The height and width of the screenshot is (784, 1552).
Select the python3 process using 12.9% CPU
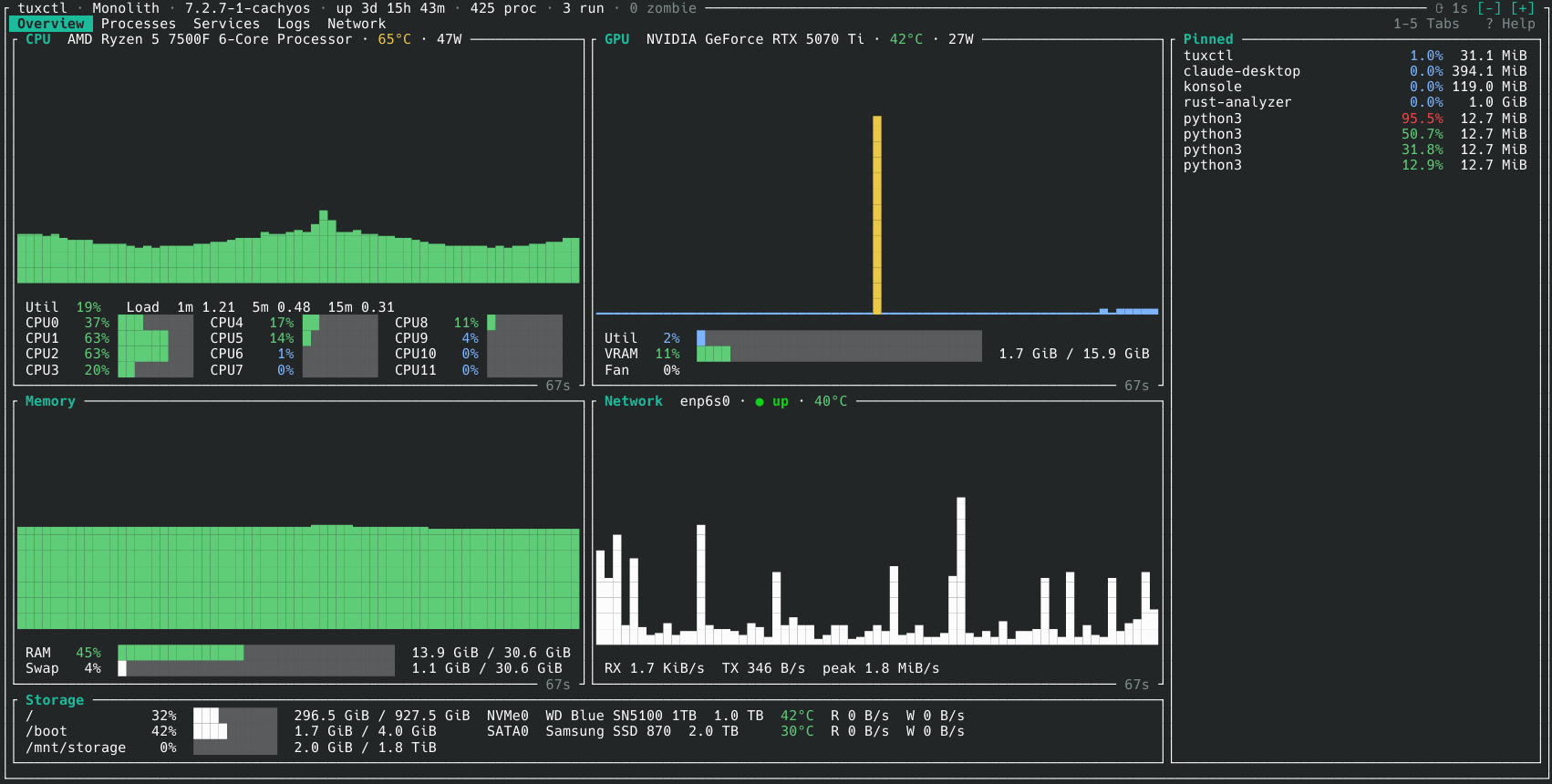1355,165
